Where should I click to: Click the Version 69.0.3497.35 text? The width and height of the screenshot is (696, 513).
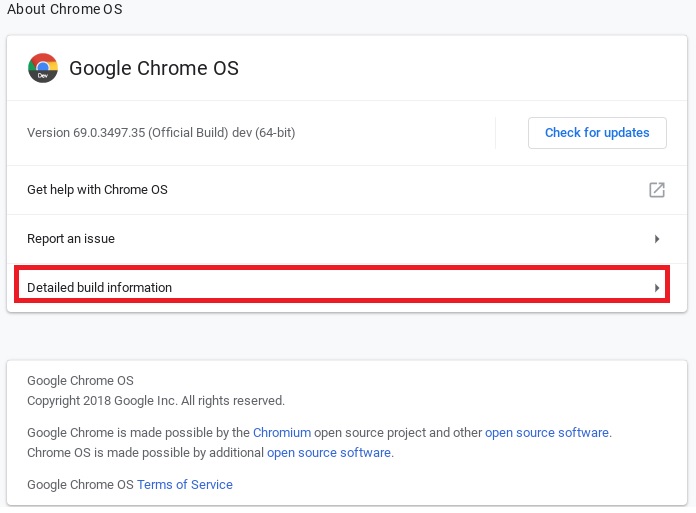click(160, 132)
